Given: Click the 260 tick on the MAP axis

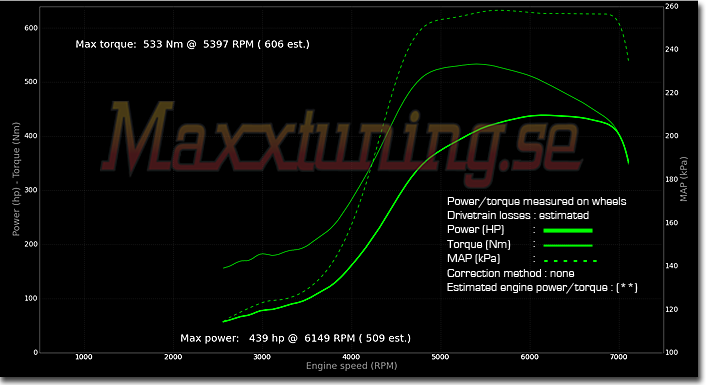Looking at the screenshot, I should [671, 6].
